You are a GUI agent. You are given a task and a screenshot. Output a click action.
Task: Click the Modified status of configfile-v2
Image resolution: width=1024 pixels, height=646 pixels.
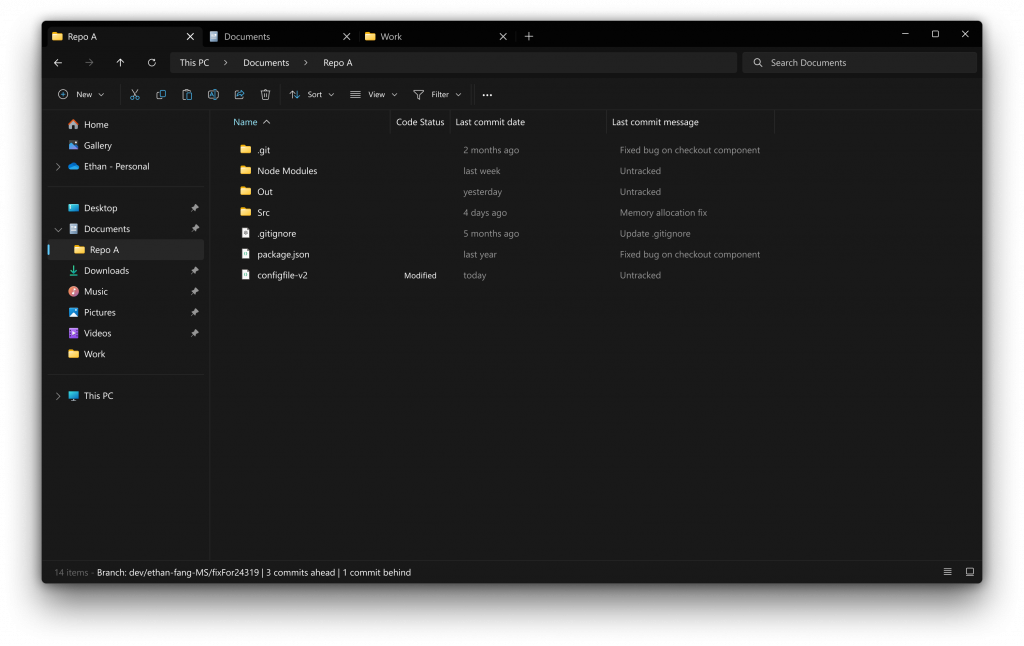pyautogui.click(x=420, y=276)
